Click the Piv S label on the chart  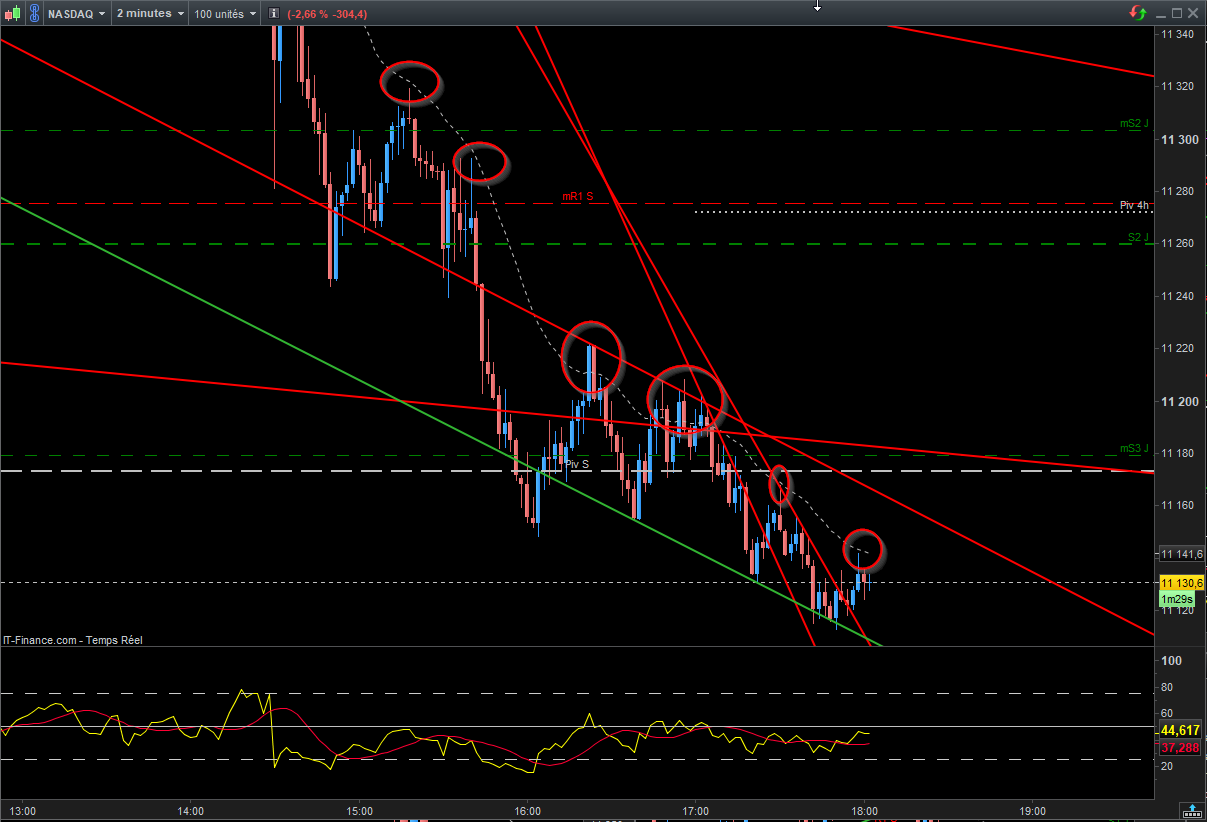[x=577, y=464]
